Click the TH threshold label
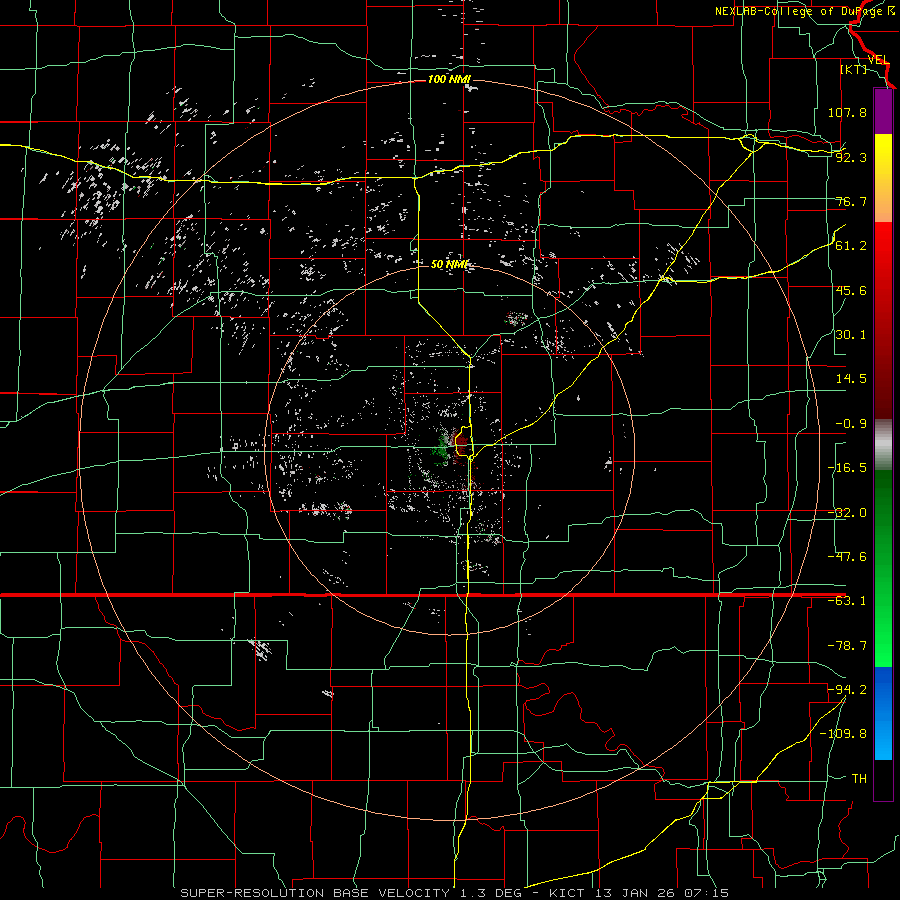This screenshot has height=900, width=900. 859,778
